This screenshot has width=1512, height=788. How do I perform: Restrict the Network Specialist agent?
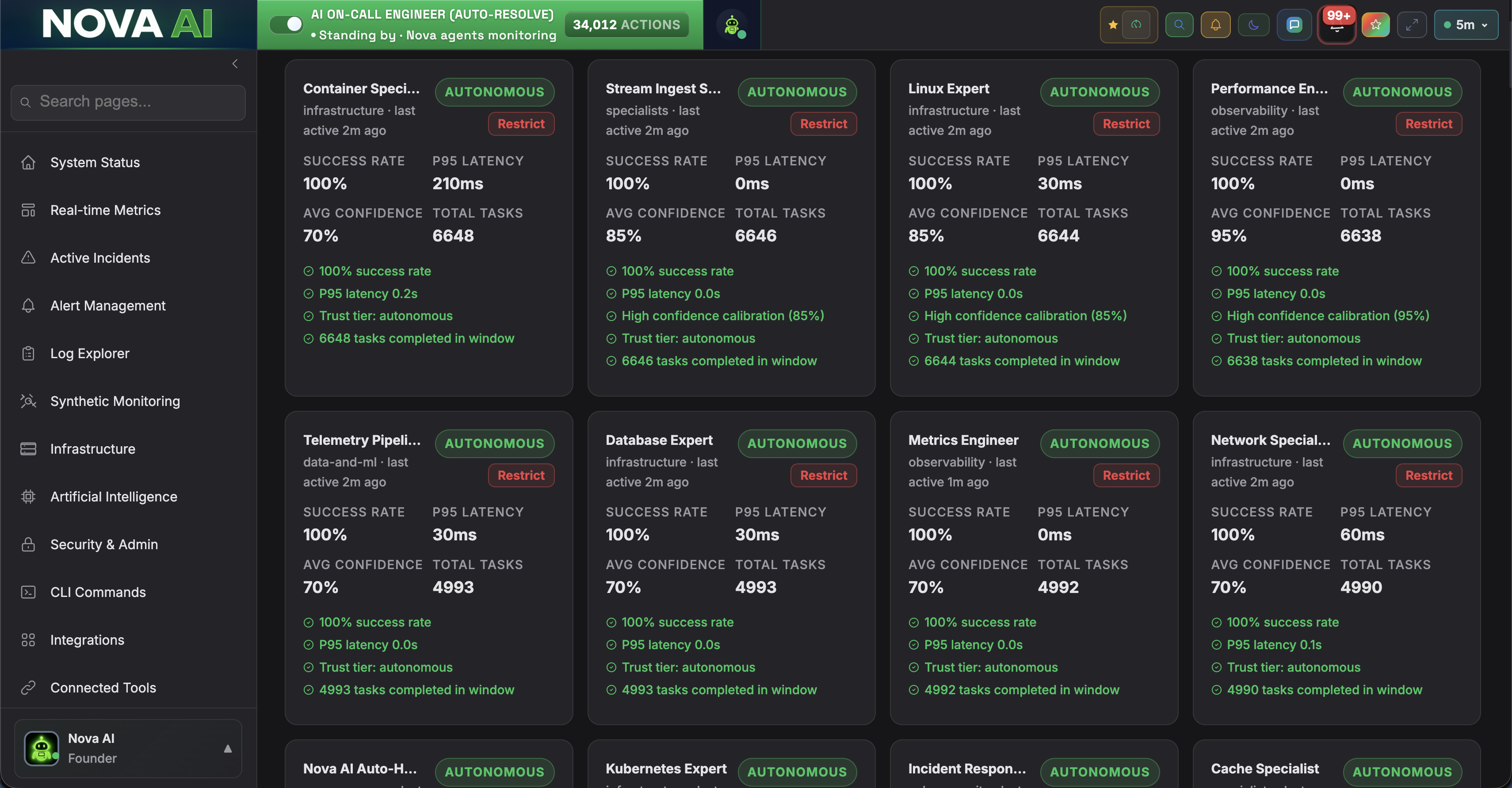coord(1428,476)
